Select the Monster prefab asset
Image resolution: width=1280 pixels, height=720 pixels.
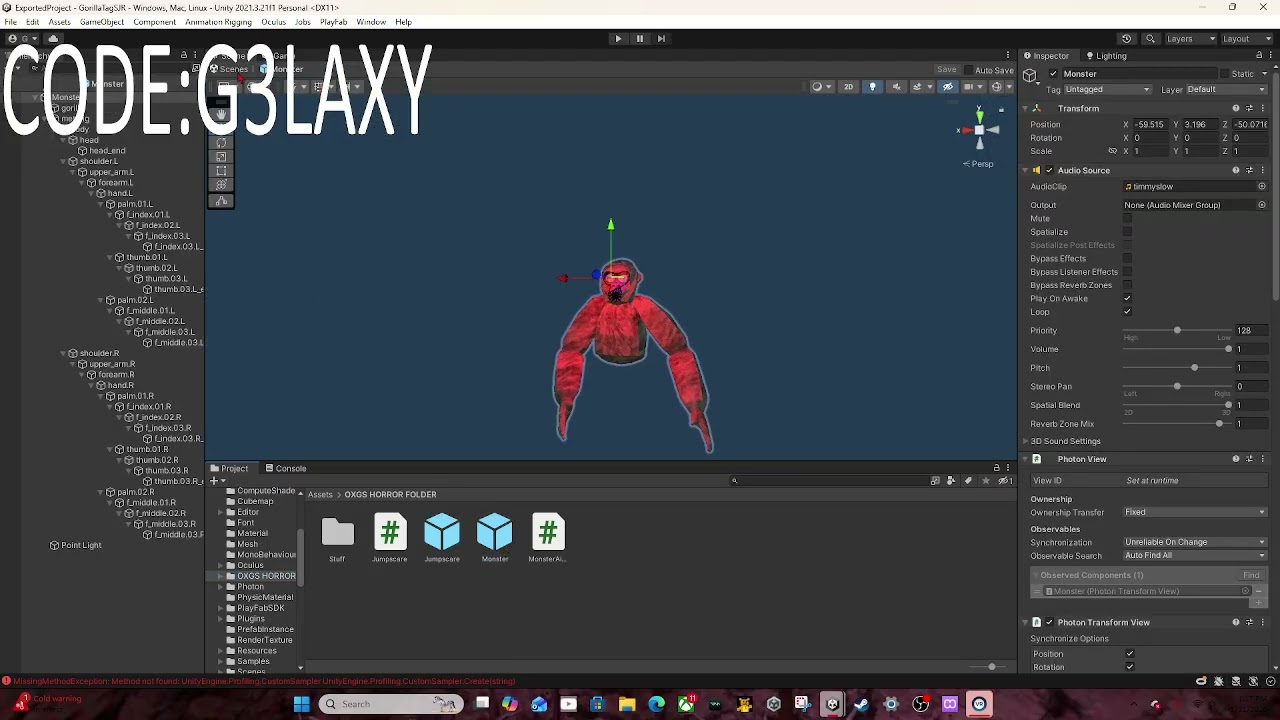coord(495,538)
